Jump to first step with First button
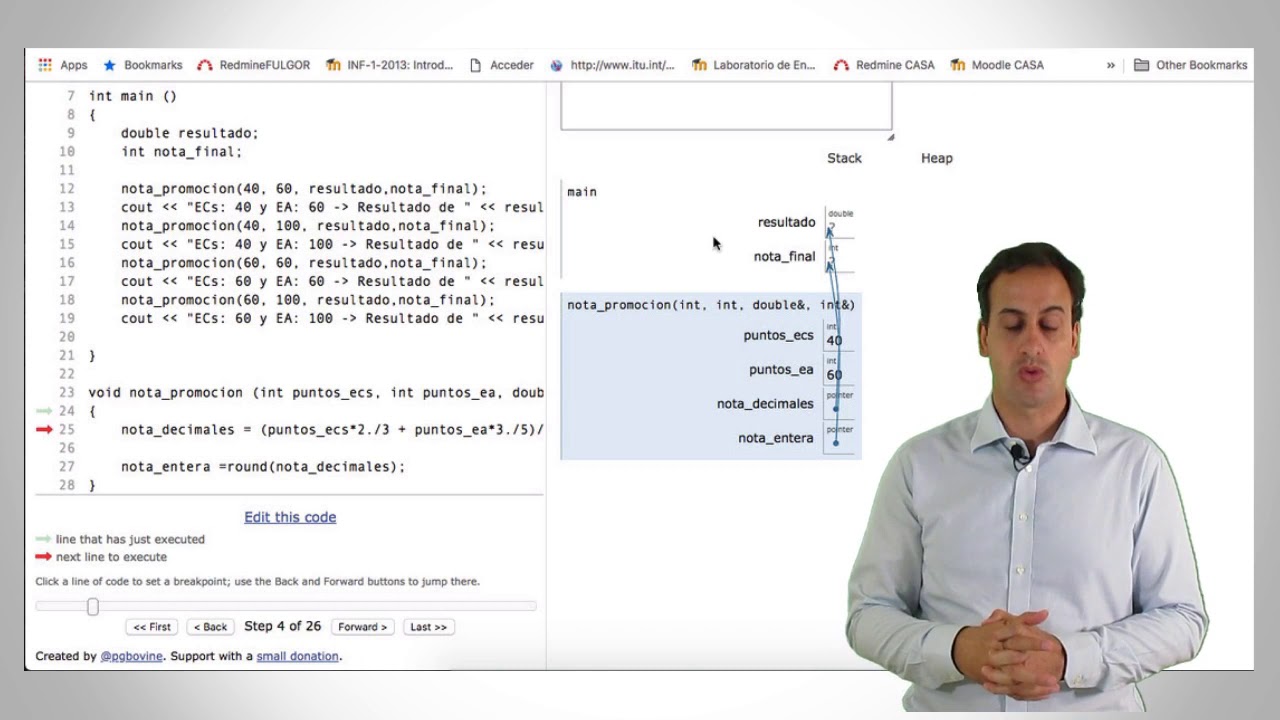The height and width of the screenshot is (720, 1280). tap(152, 627)
